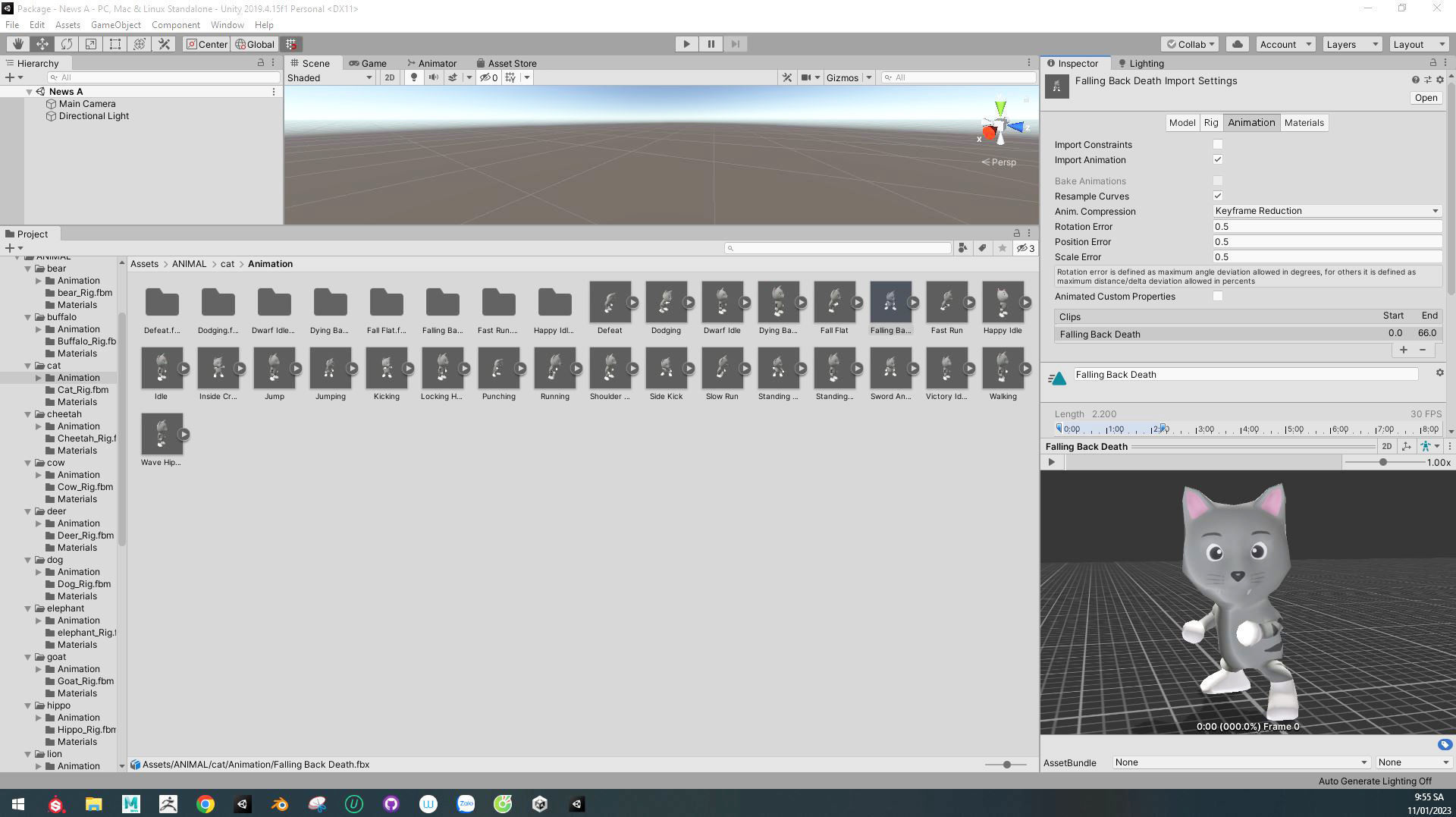Open Chrome from the taskbar
The image size is (1456, 817).
coord(205,804)
